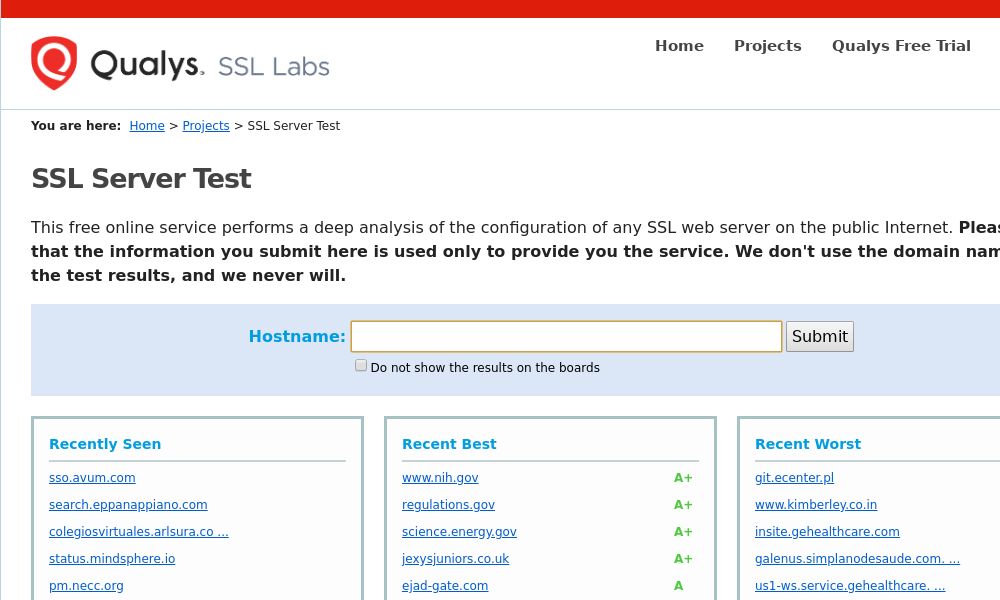Follow the Projects breadcrumb link

[x=205, y=126]
